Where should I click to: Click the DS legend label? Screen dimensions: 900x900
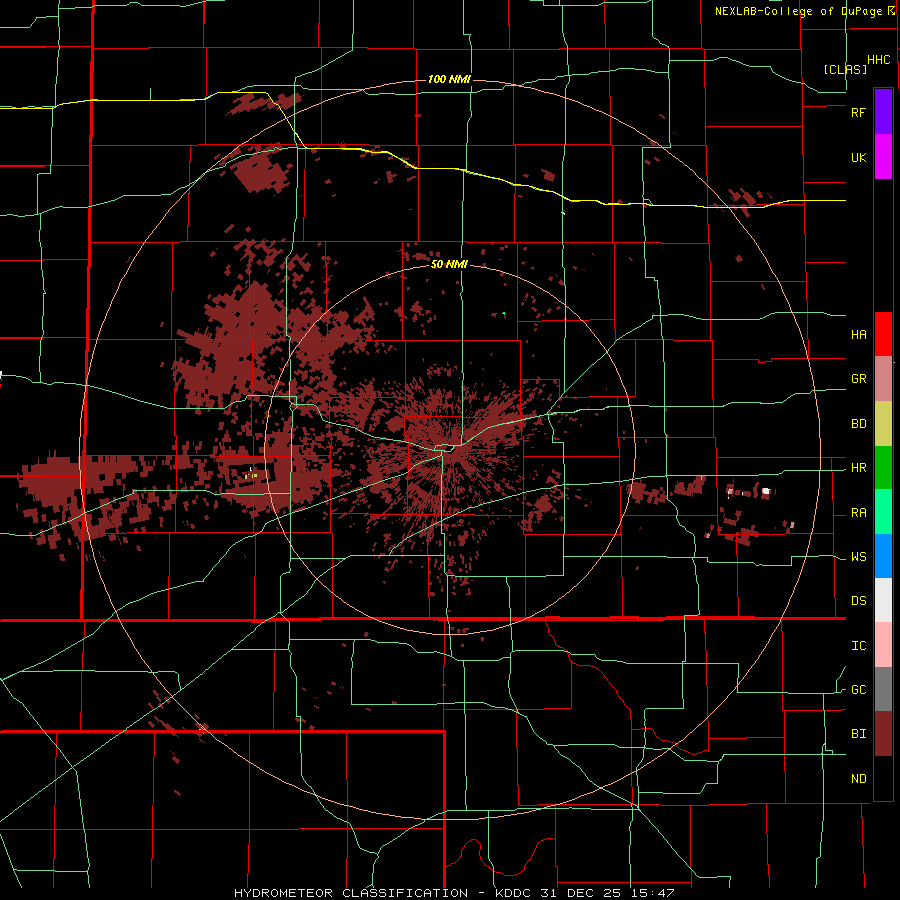coord(858,601)
